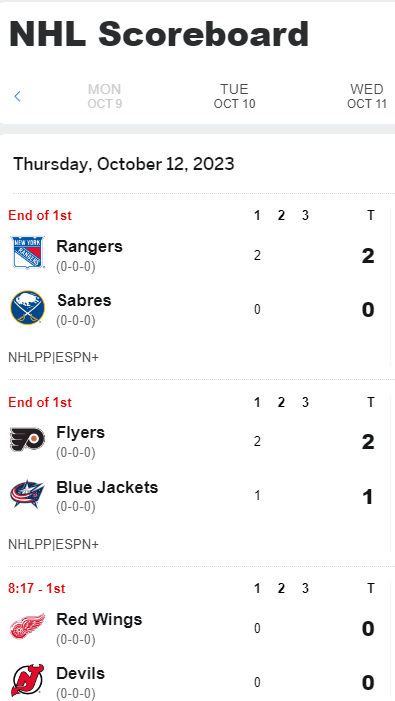395x701 pixels.
Task: Open the Flyers team link
Action: pyautogui.click(x=80, y=433)
